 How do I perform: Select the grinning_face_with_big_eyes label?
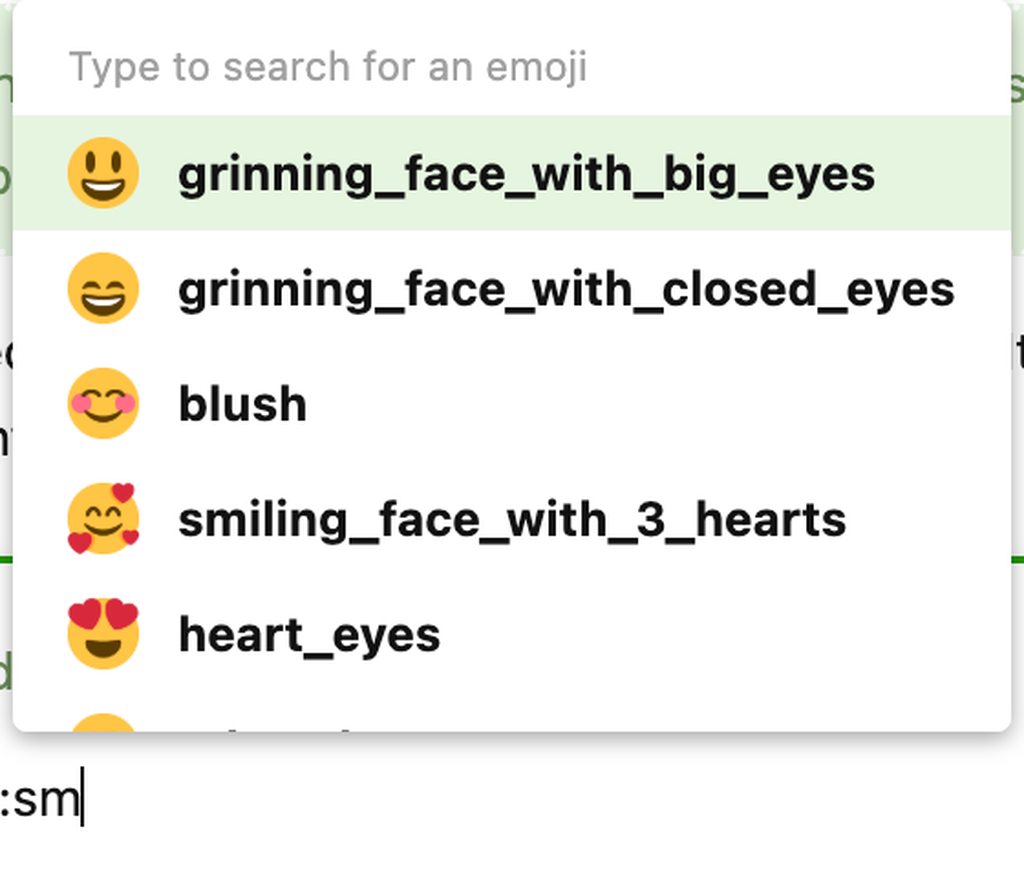[x=526, y=174]
